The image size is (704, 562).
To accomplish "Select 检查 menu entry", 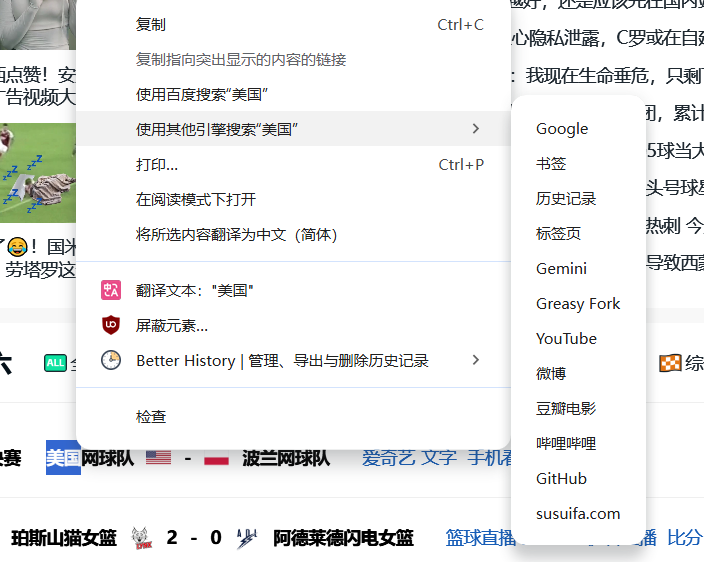I will (294, 417).
